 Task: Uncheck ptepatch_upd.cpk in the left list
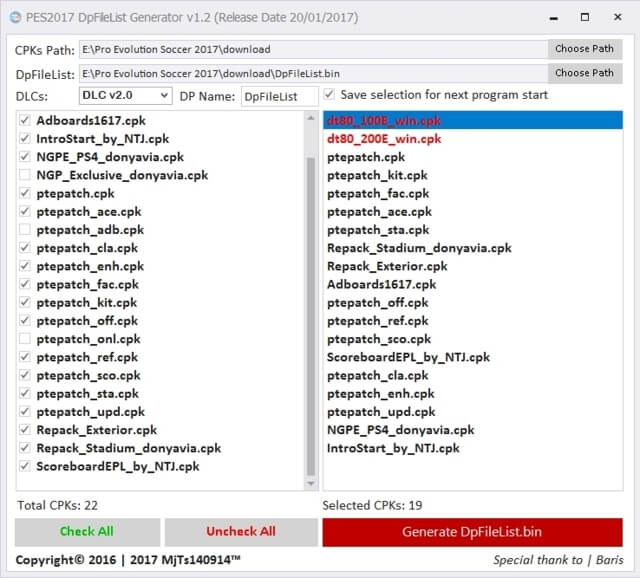25,411
